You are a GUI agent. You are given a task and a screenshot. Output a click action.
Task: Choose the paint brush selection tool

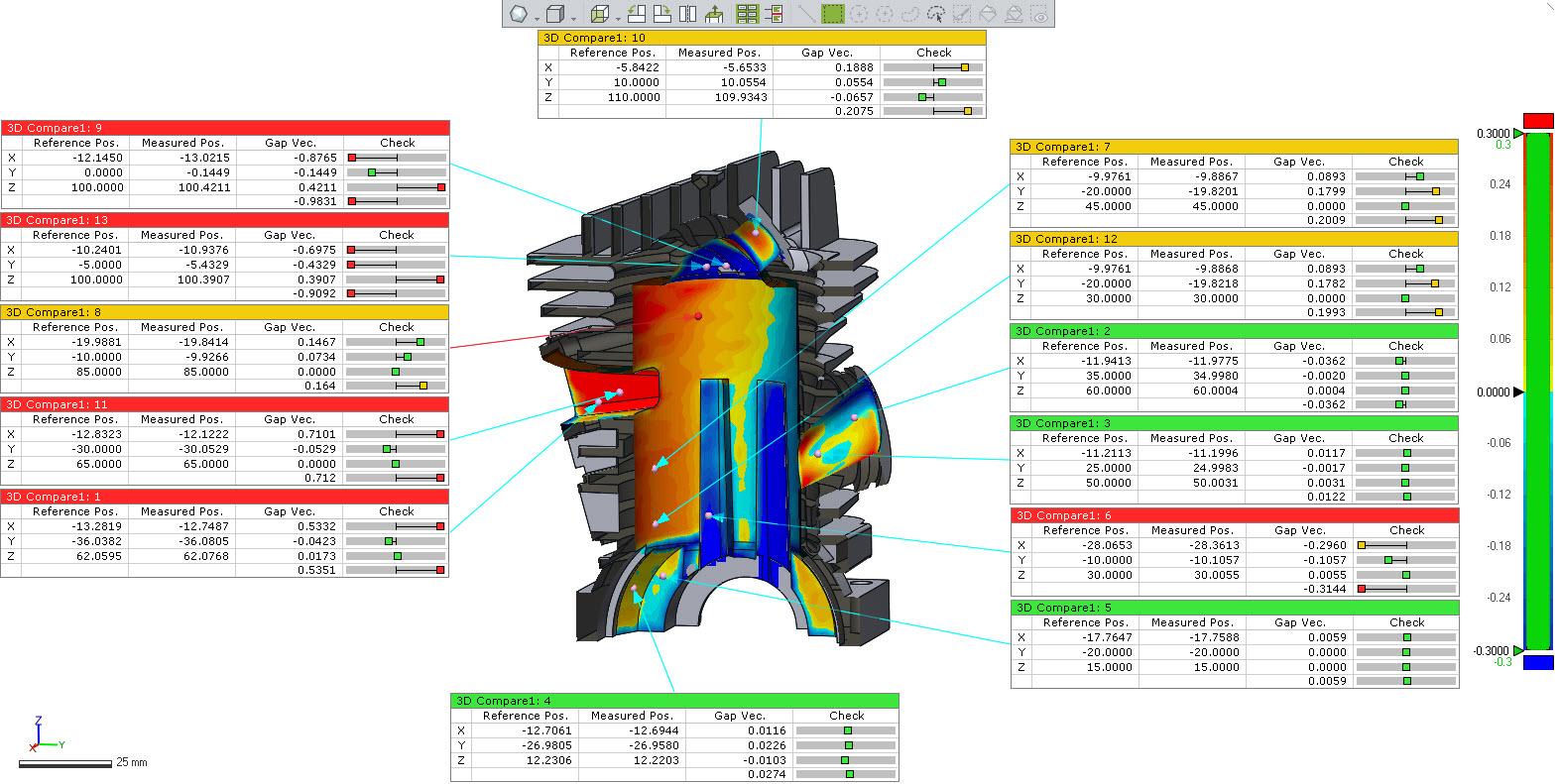[961, 14]
